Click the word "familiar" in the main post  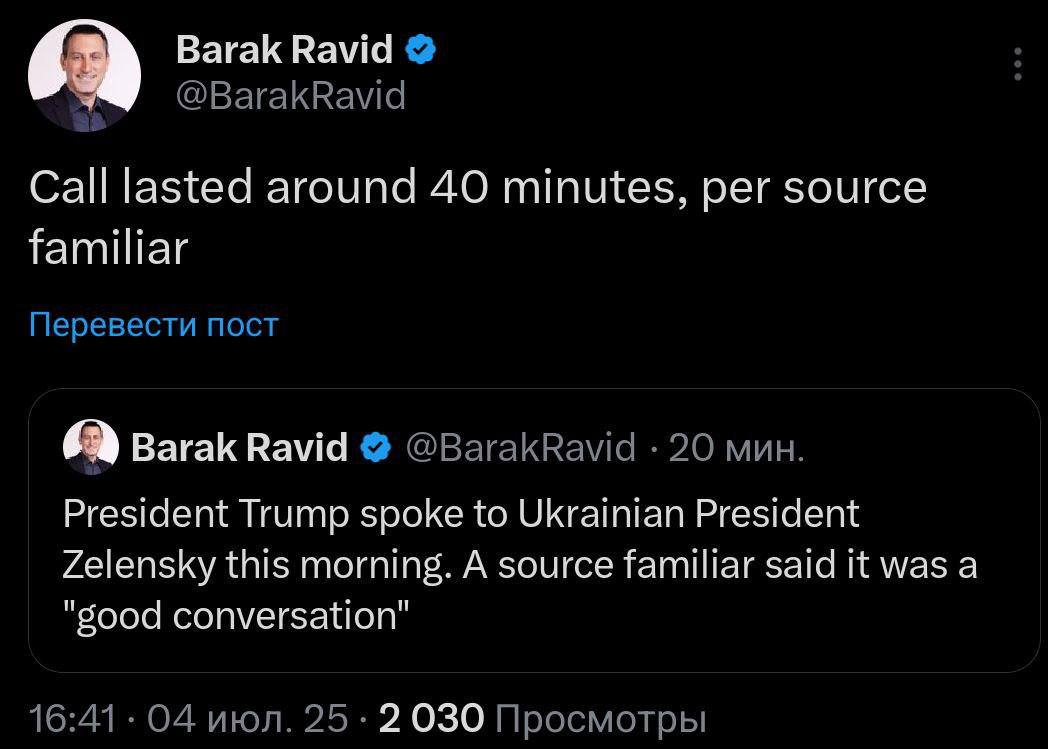coord(108,247)
